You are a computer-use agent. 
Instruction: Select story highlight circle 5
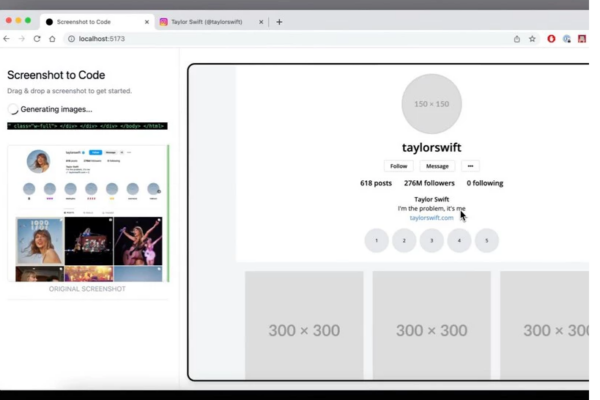pyautogui.click(x=487, y=240)
